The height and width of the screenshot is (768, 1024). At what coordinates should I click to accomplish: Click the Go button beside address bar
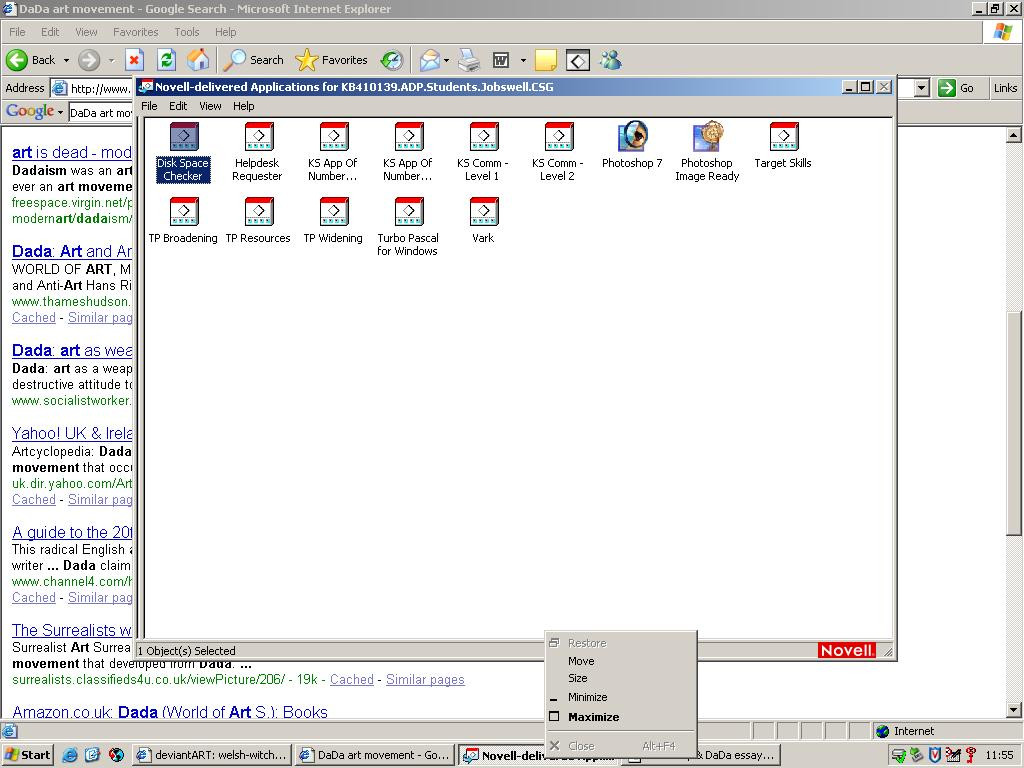[x=955, y=88]
